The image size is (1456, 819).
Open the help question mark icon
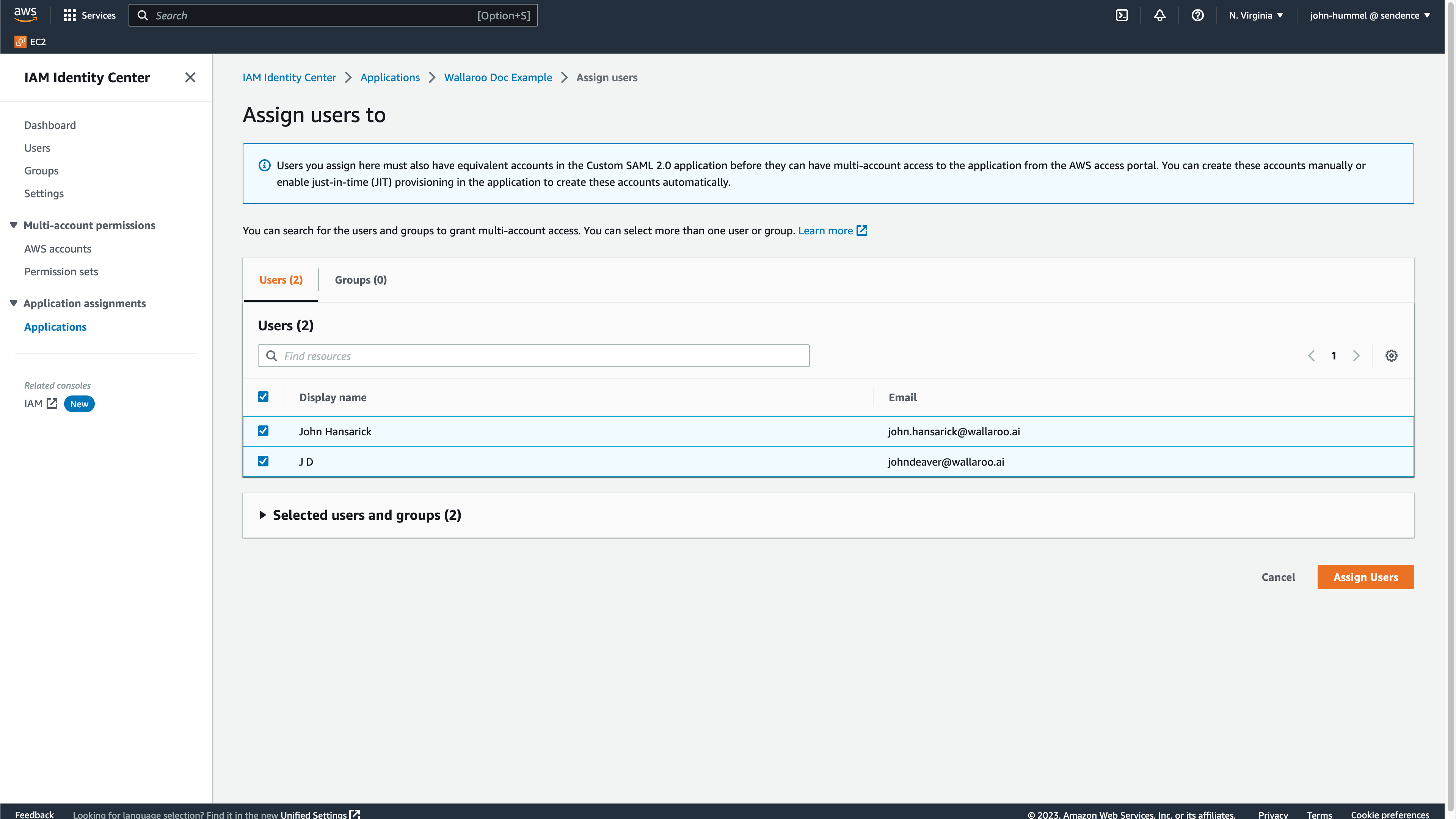(1197, 15)
